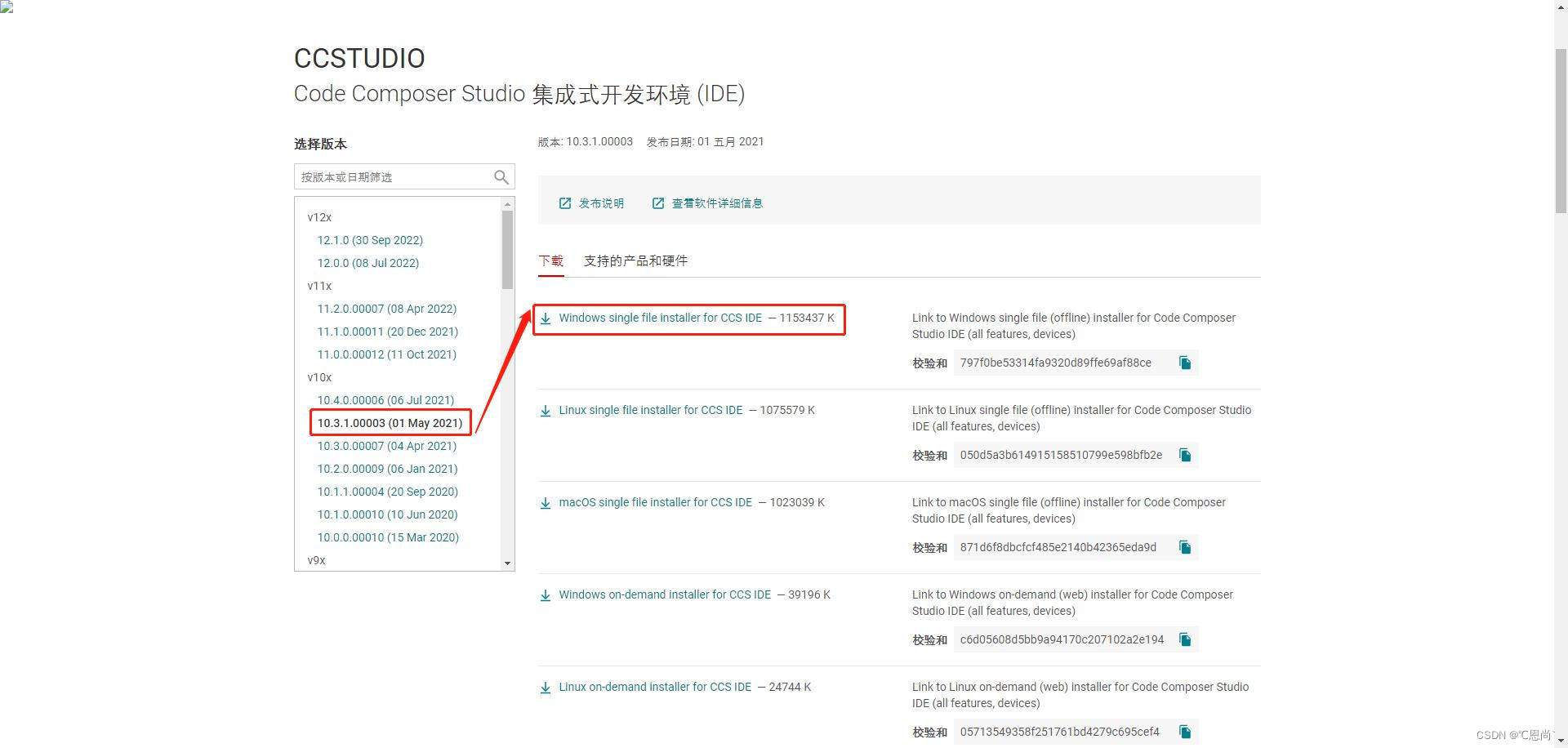Switch to the 支持的产品和硬件 tab
This screenshot has height=748, width=1568.
(635, 260)
